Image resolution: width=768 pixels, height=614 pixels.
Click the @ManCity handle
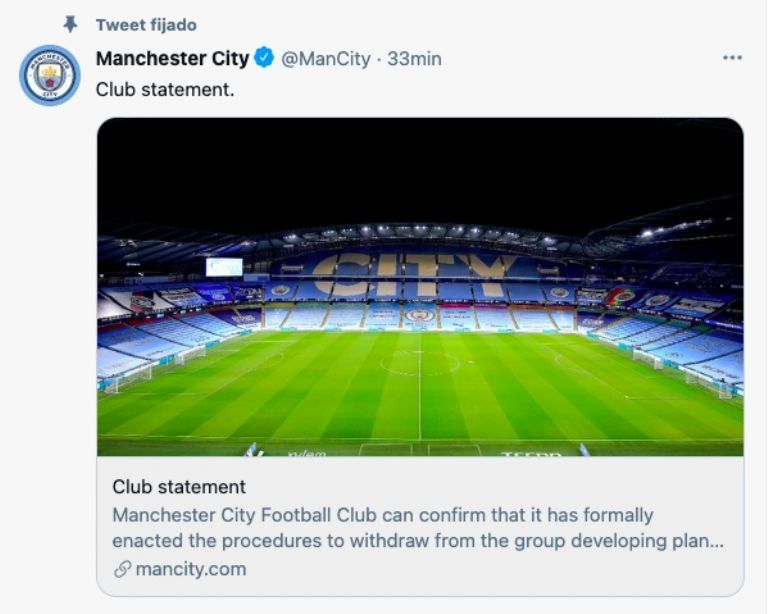pos(326,59)
